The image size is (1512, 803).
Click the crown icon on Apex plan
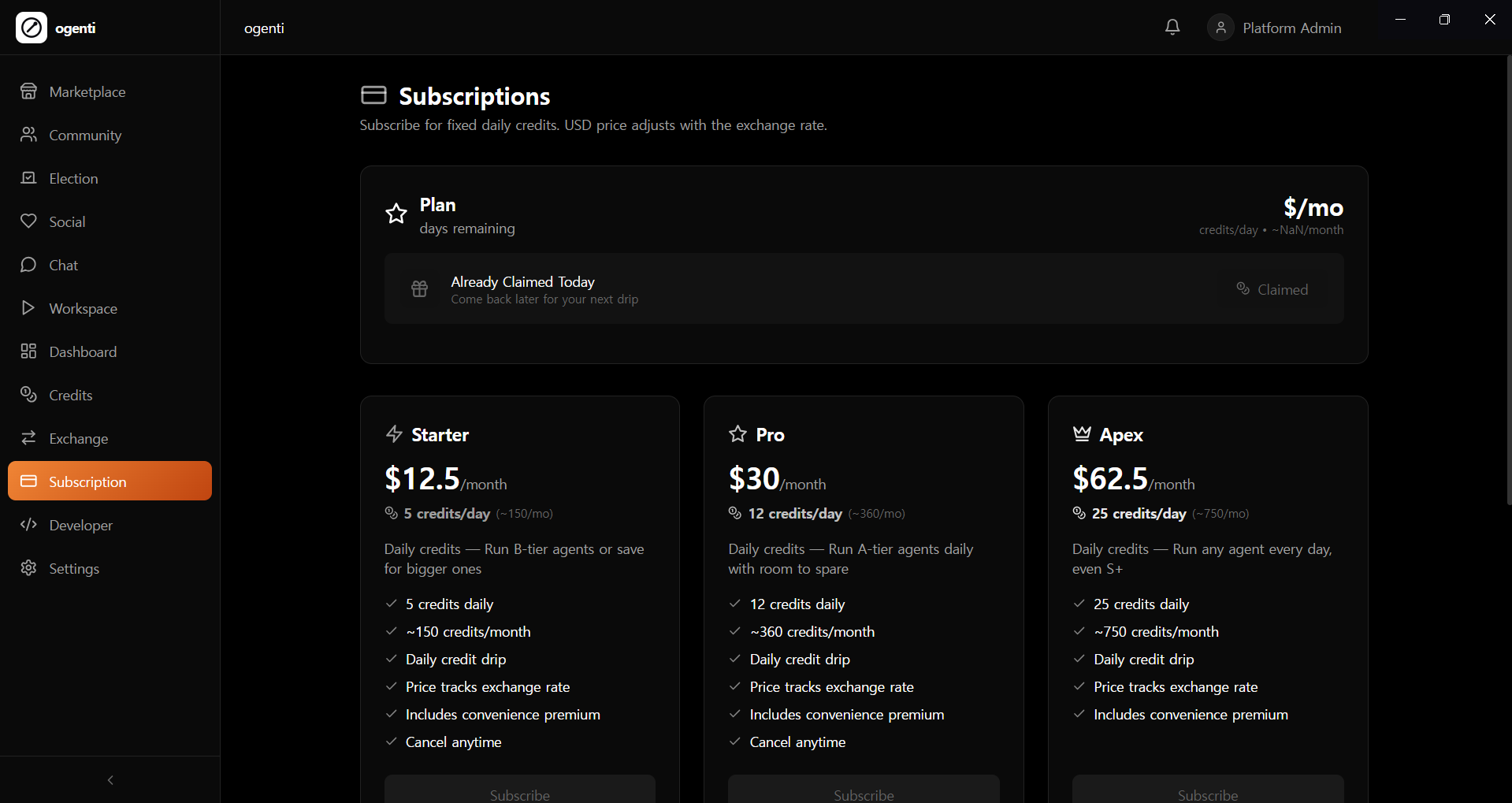(x=1081, y=433)
